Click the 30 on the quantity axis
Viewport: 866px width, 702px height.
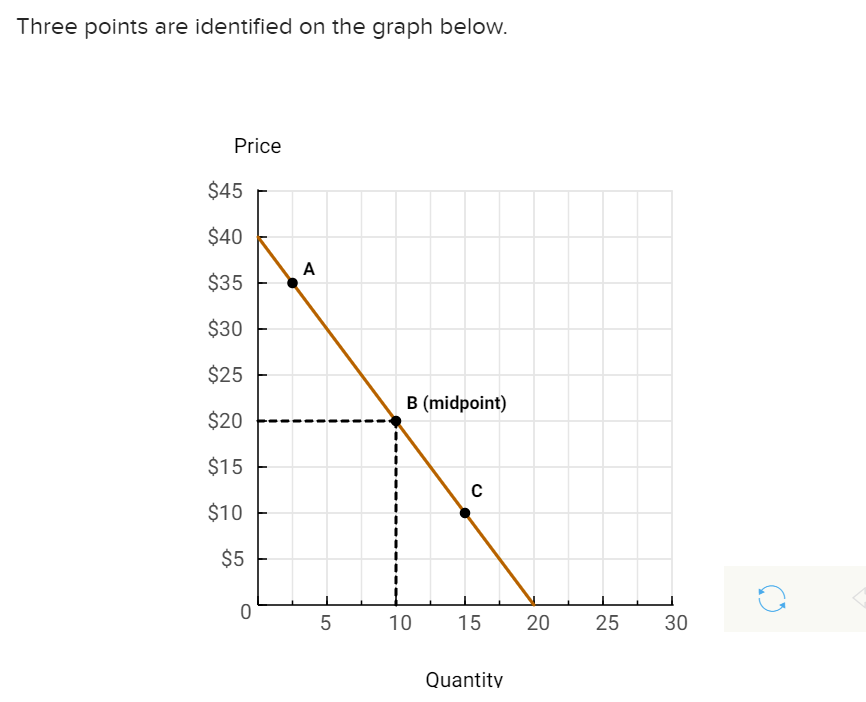tap(676, 623)
